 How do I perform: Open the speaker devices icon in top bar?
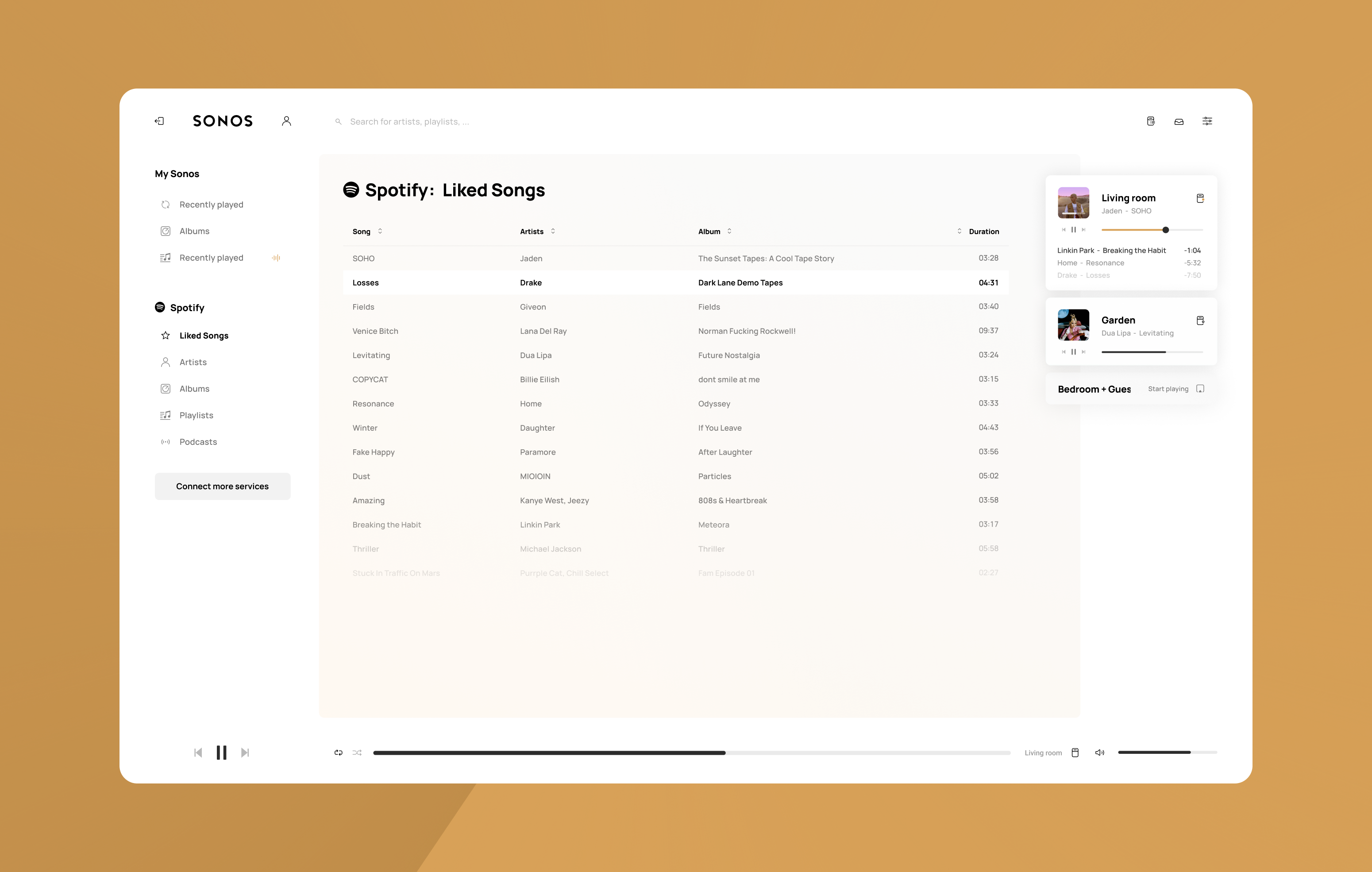(1151, 121)
